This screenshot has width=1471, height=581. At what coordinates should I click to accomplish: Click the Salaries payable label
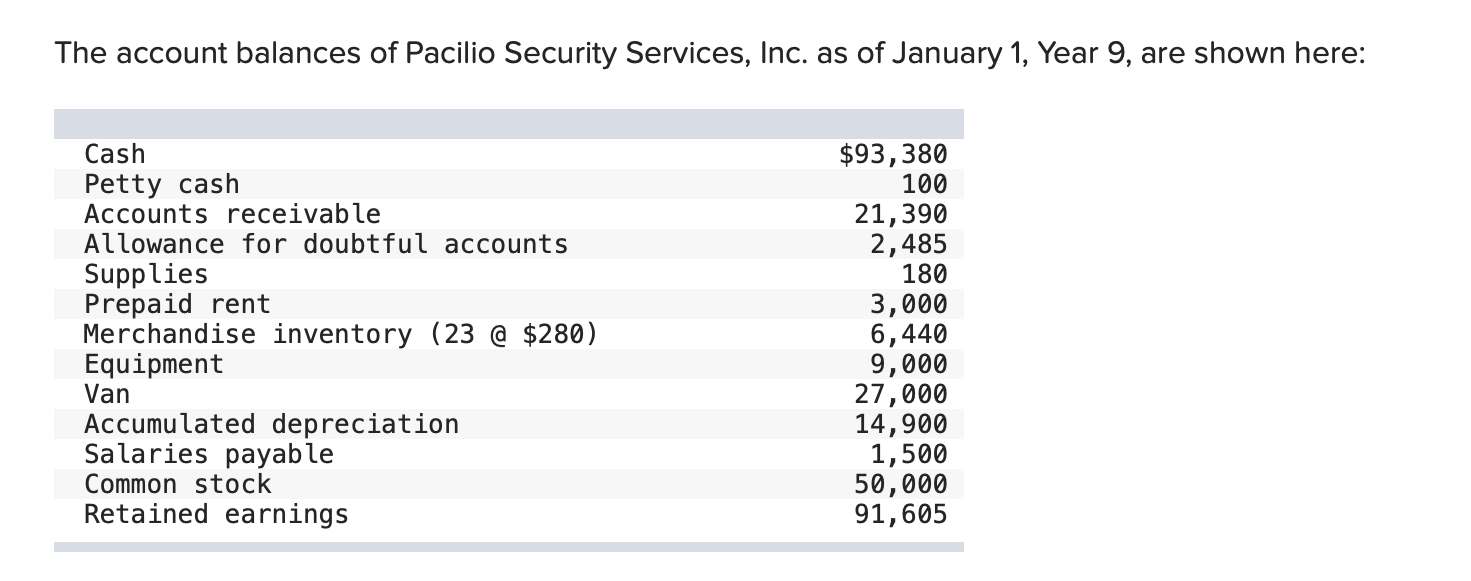pos(209,454)
